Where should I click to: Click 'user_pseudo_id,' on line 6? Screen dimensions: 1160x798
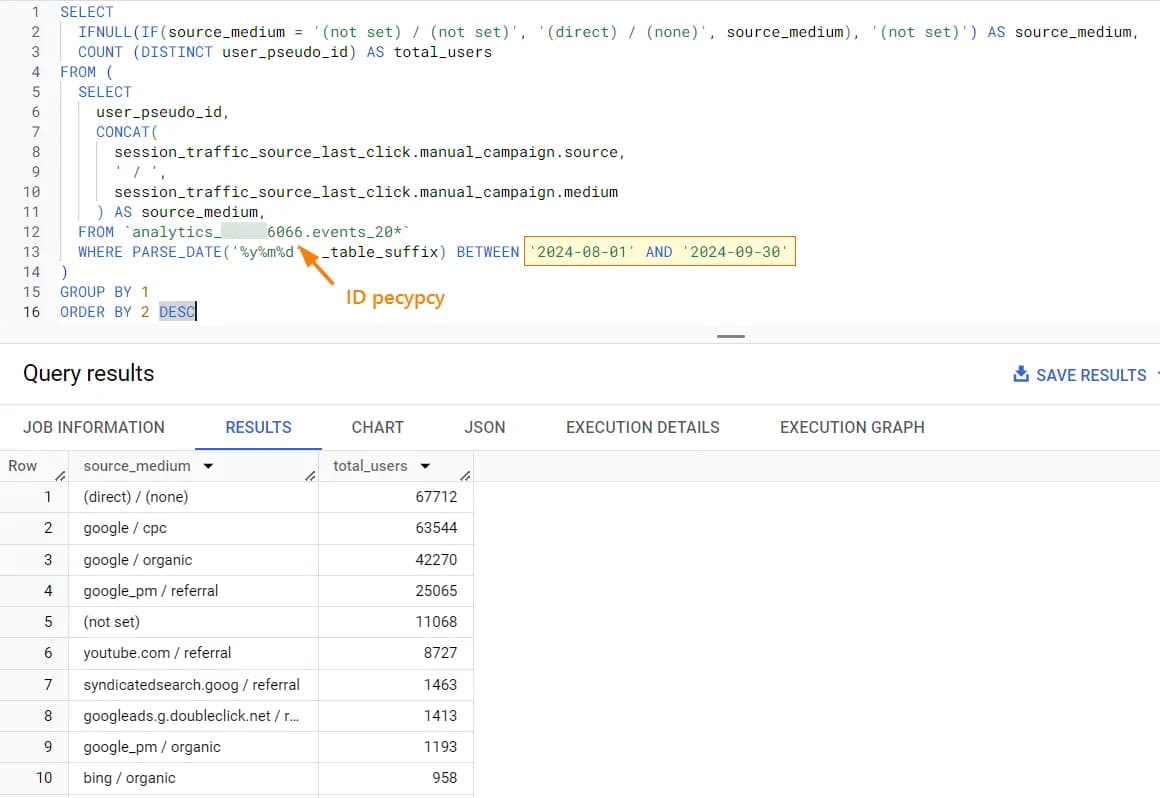(x=163, y=112)
